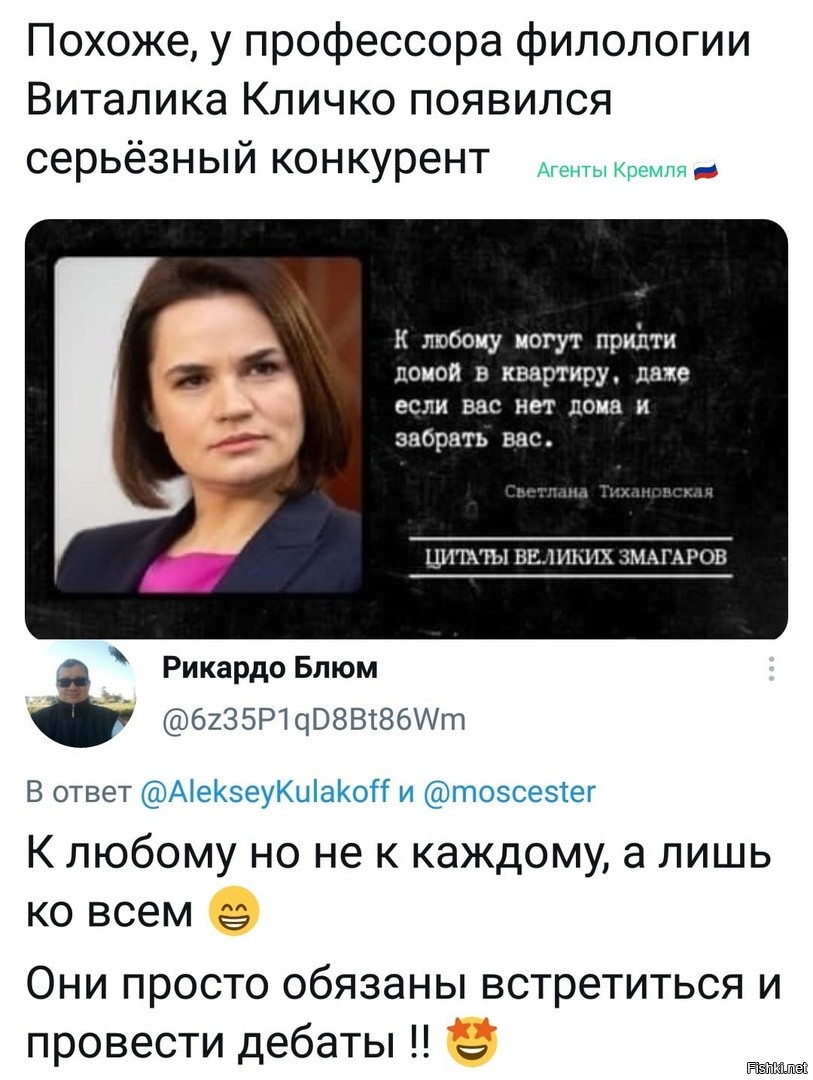Open the @moscester mention link
813x1080 pixels.
tap(506, 792)
